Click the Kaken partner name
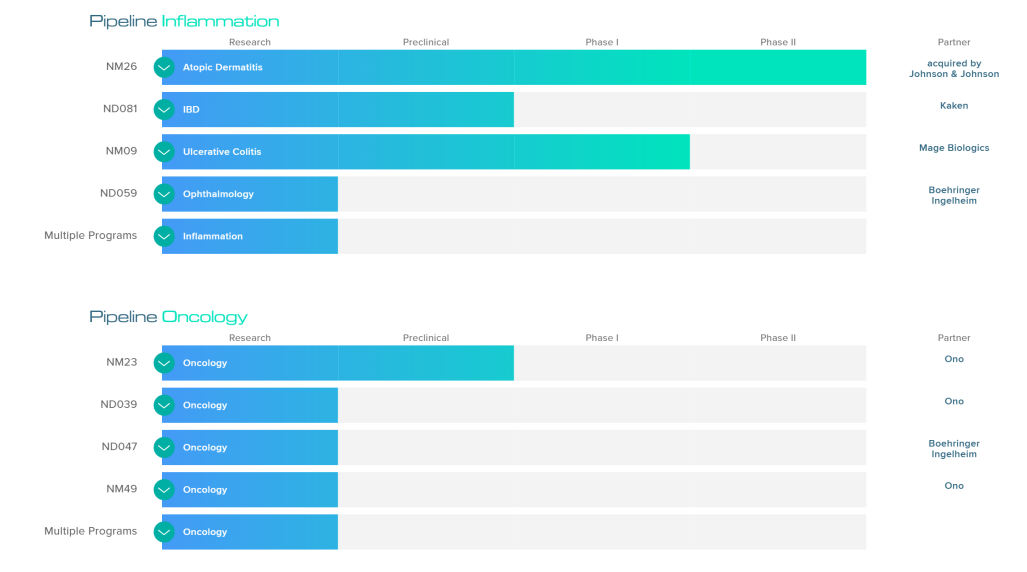1027x572 pixels. click(953, 106)
